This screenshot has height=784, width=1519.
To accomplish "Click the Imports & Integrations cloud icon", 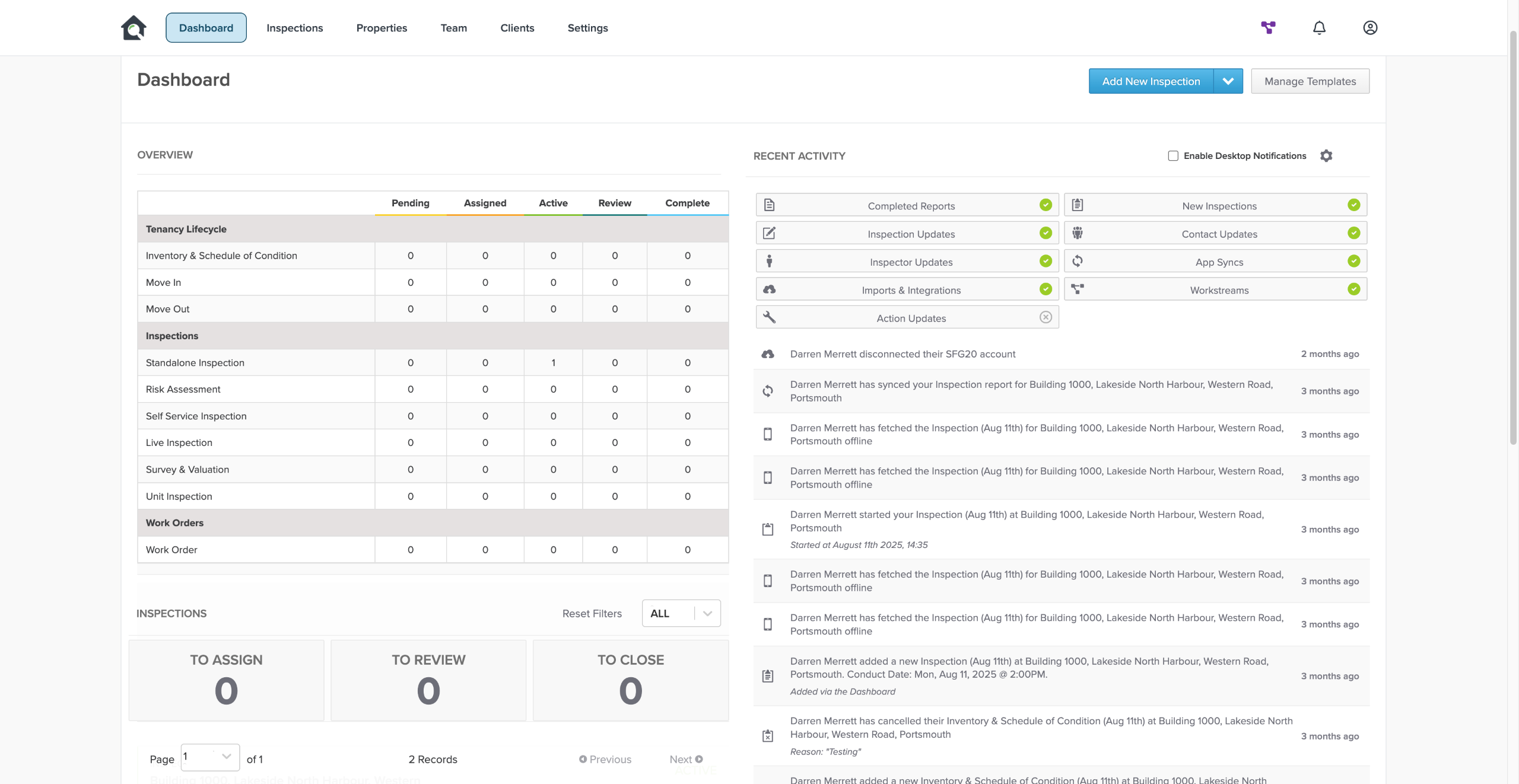I will pyautogui.click(x=769, y=289).
